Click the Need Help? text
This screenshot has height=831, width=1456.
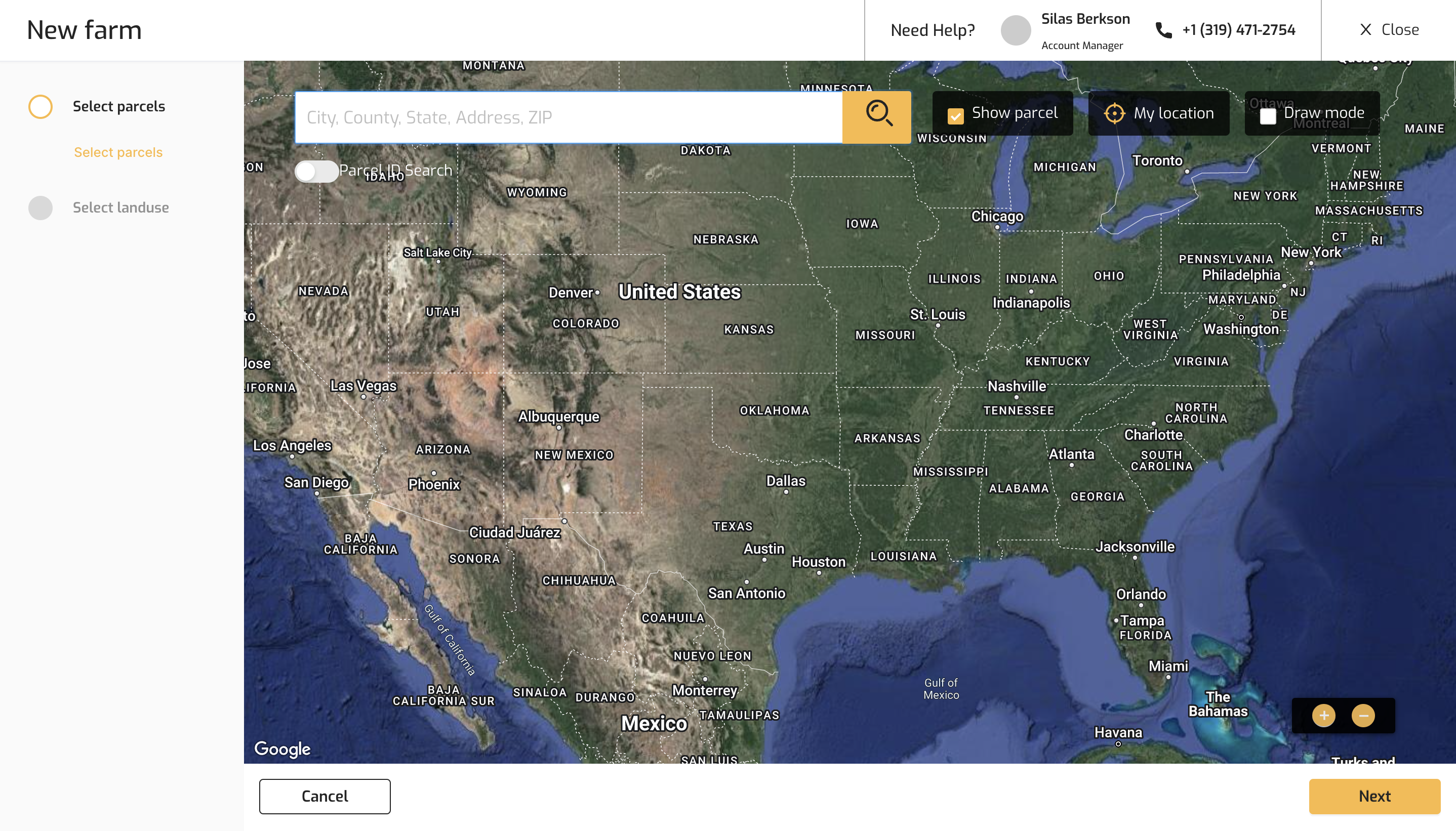(933, 30)
